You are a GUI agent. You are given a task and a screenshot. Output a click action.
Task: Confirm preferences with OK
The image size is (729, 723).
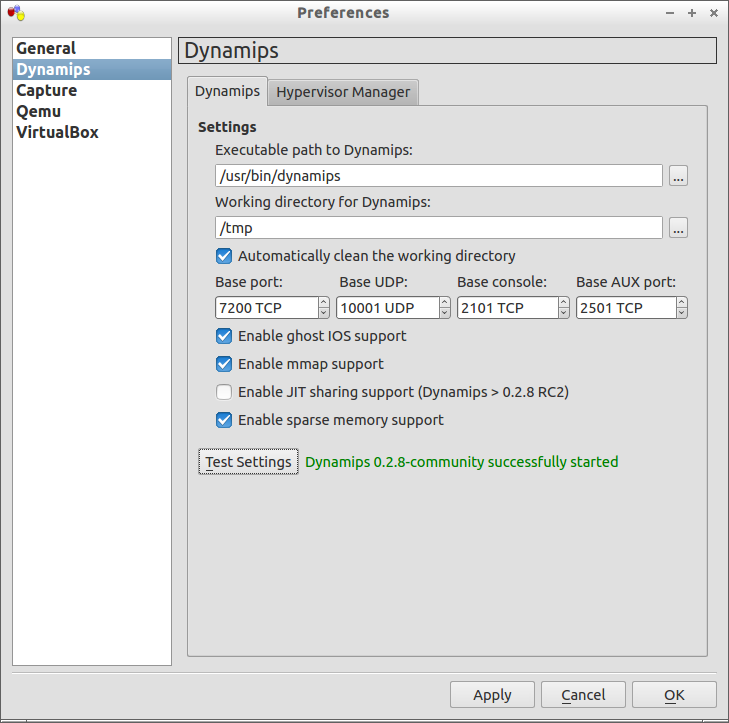(674, 695)
